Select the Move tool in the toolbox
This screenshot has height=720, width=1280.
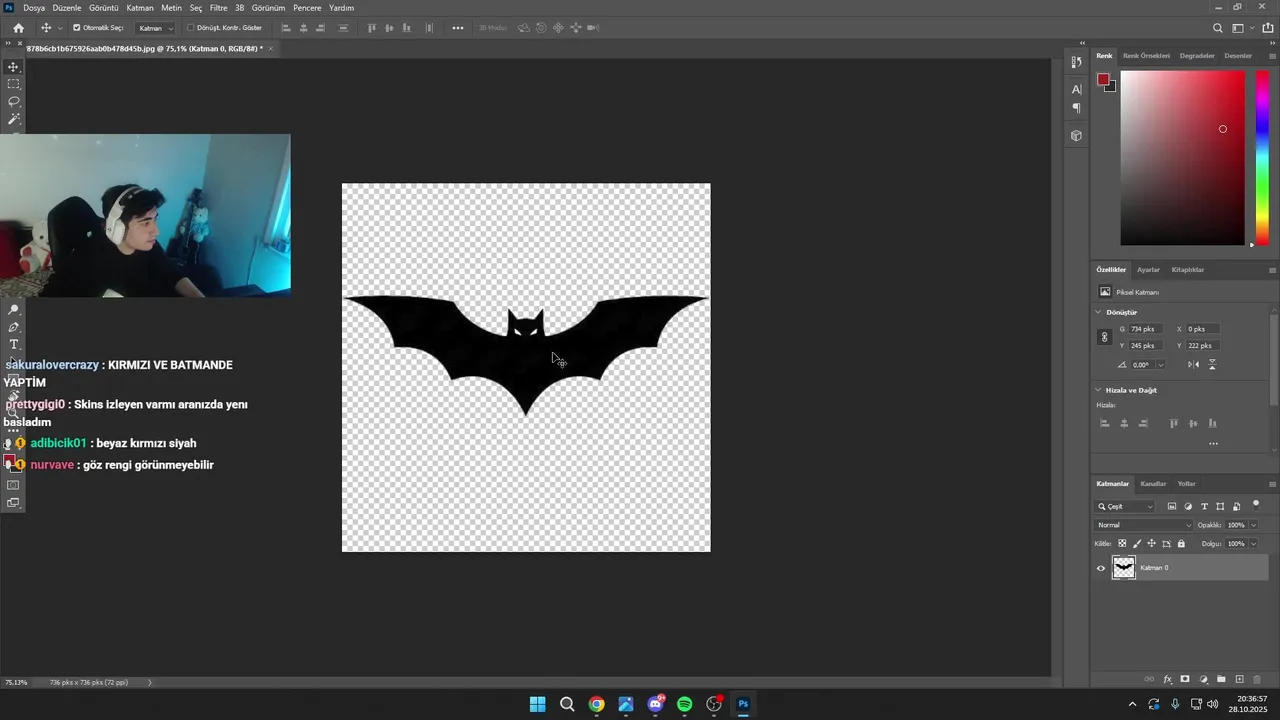14,67
